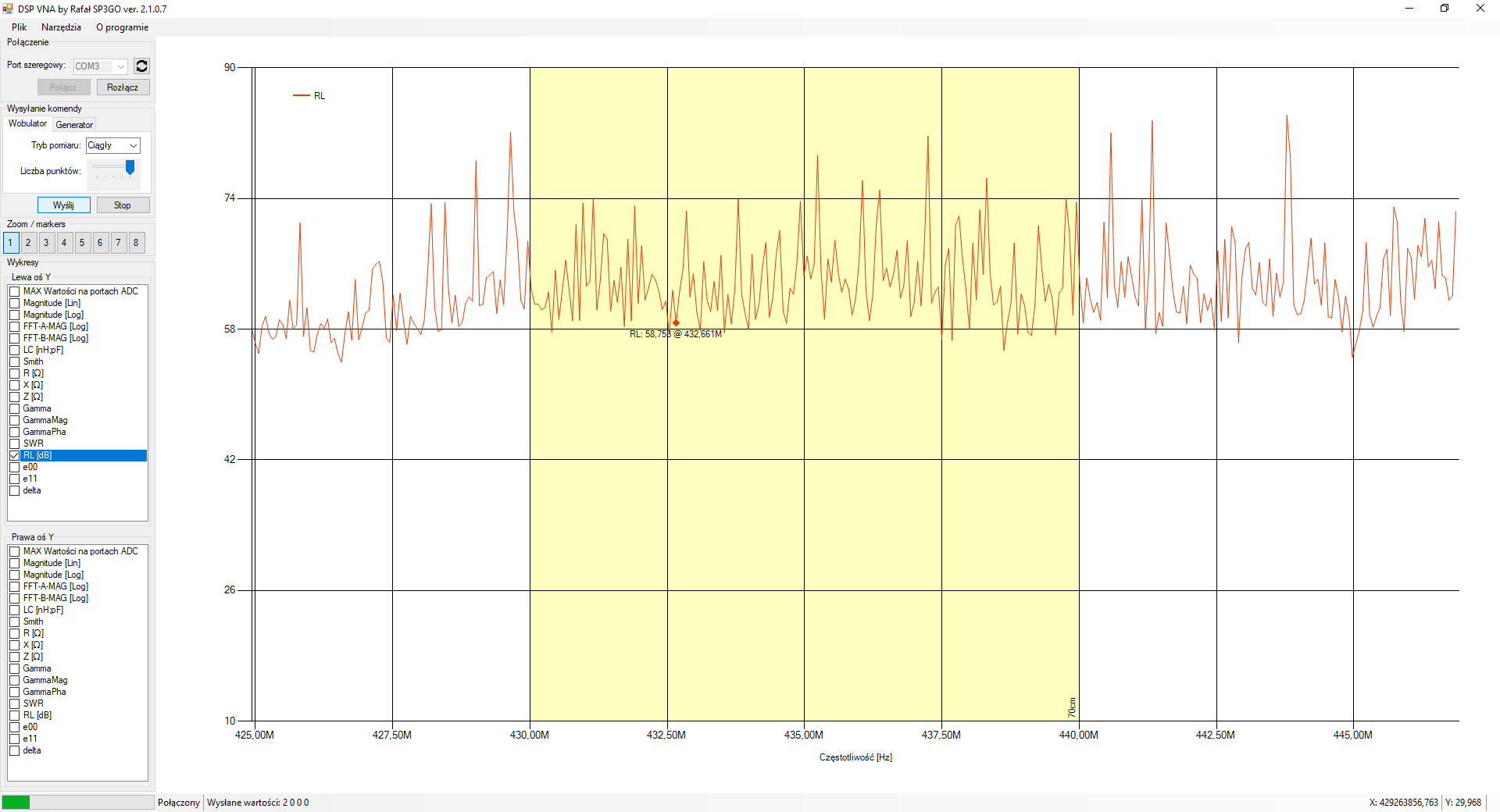This screenshot has height=812, width=1500.
Task: Enable Smith checkbox in right Y axis list
Action: (x=15, y=621)
